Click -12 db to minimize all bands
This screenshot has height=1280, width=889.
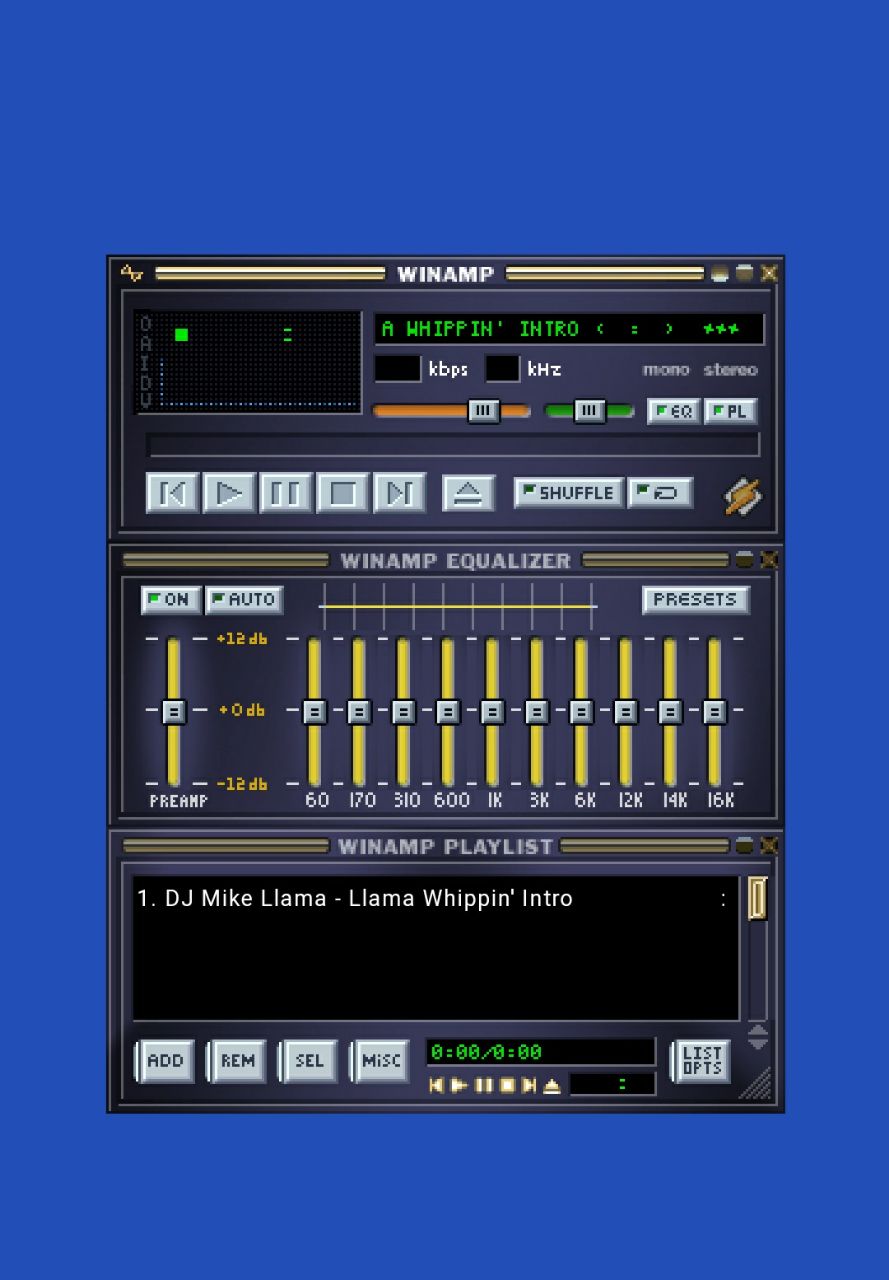click(242, 784)
